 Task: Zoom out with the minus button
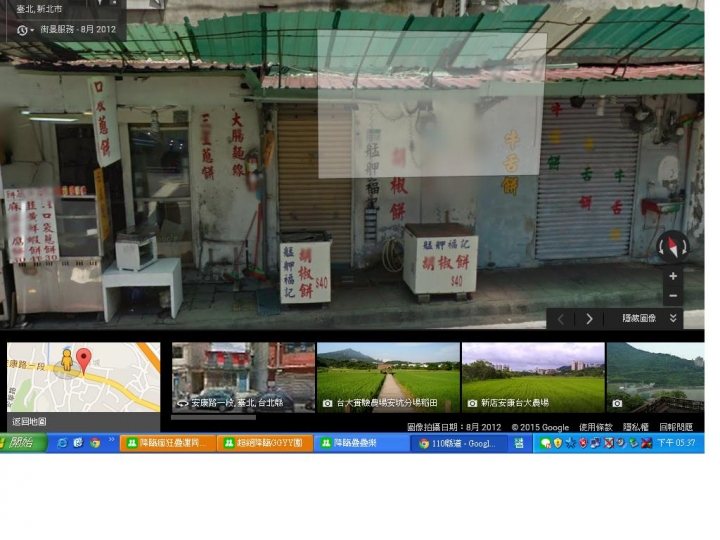pos(673,296)
